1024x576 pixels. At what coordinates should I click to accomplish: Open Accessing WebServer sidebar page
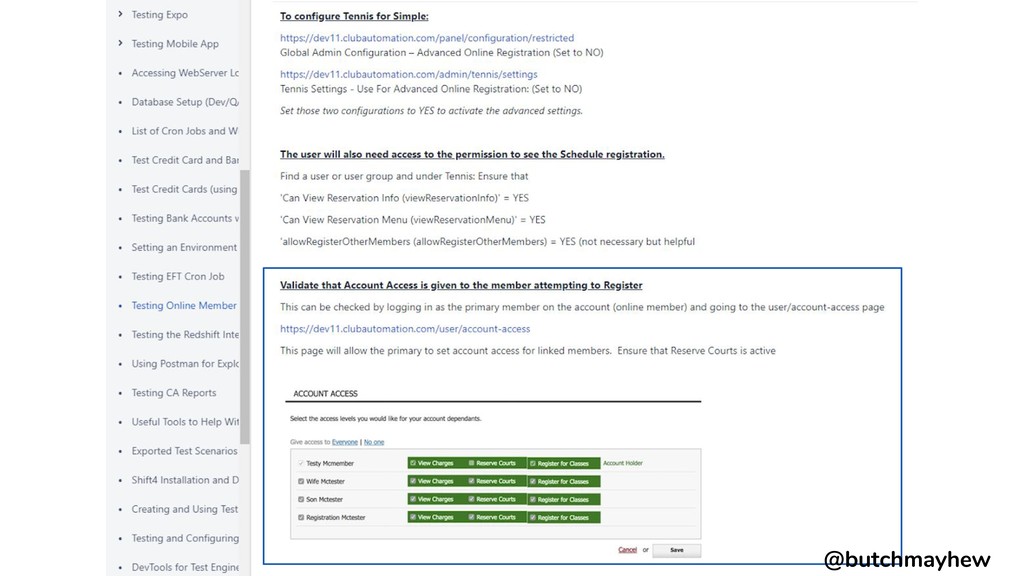[x=185, y=72]
